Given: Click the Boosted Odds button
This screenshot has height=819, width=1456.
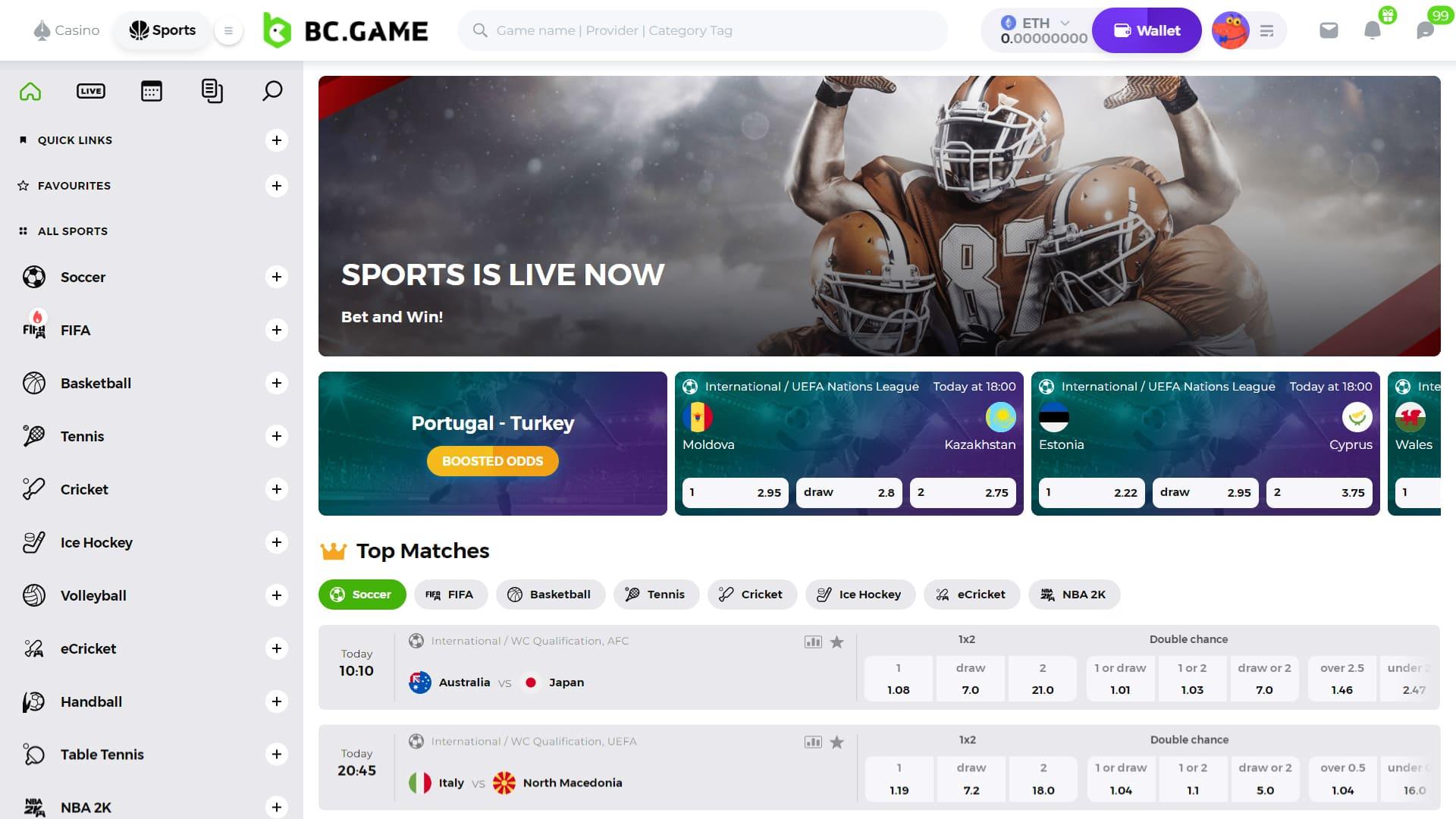Looking at the screenshot, I should (493, 461).
